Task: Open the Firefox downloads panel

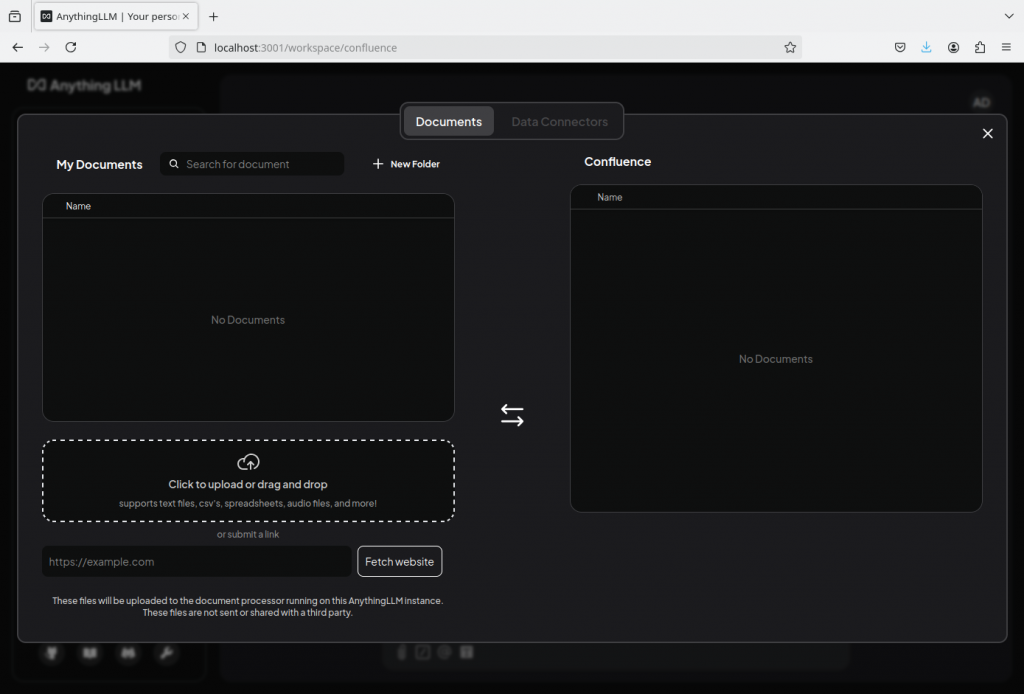Action: 927,47
